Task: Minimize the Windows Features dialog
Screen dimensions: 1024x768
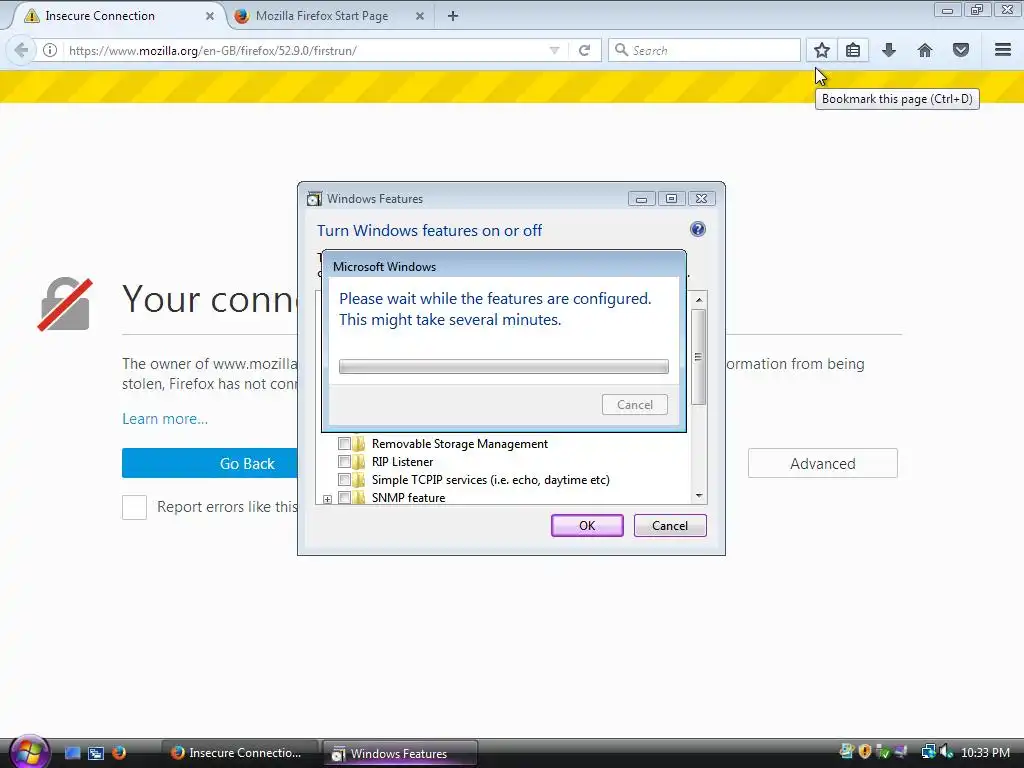Action: [641, 199]
